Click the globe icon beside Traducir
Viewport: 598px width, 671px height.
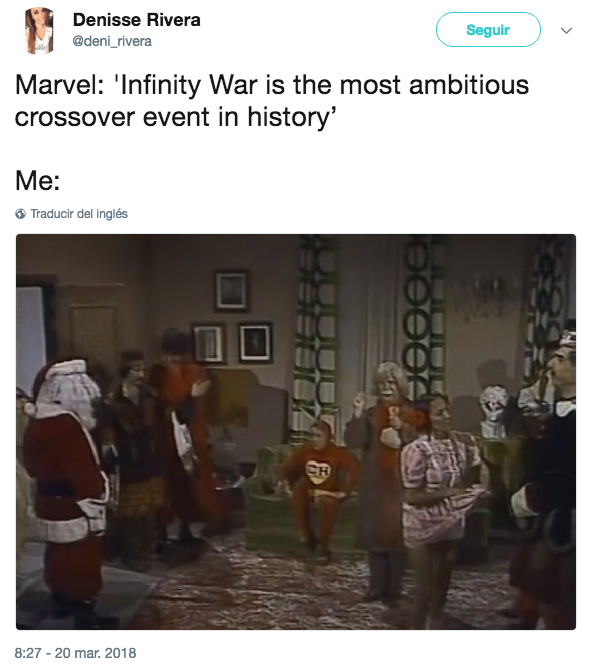pyautogui.click(x=20, y=214)
